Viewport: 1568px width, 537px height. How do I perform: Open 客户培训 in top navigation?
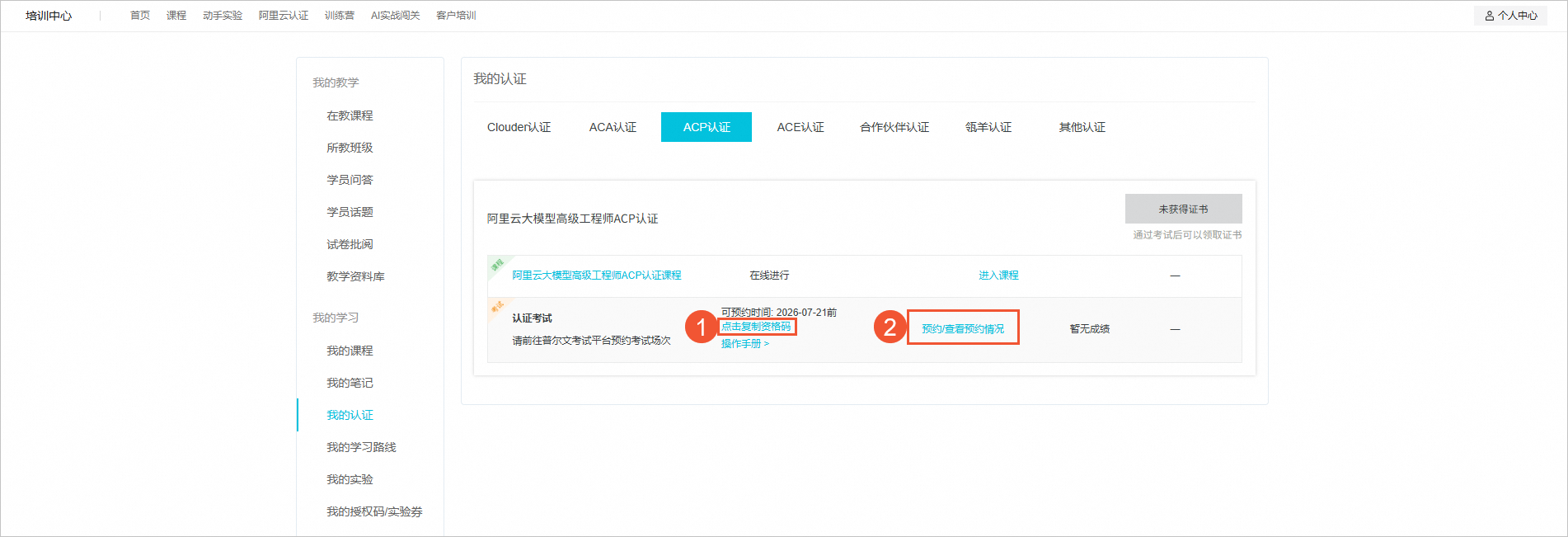[x=456, y=16]
